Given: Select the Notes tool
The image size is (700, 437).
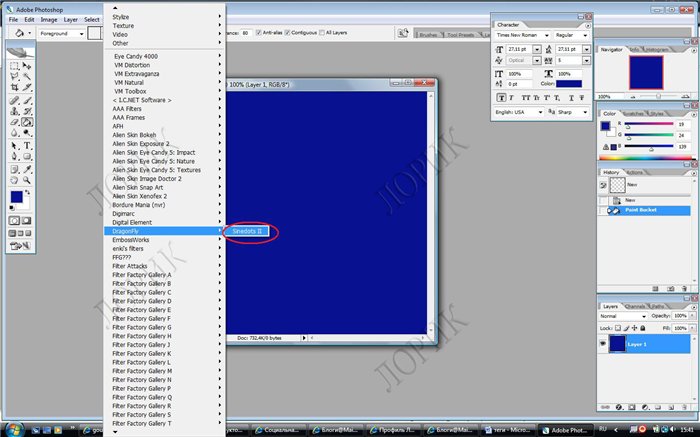Looking at the screenshot, I should click(14, 169).
